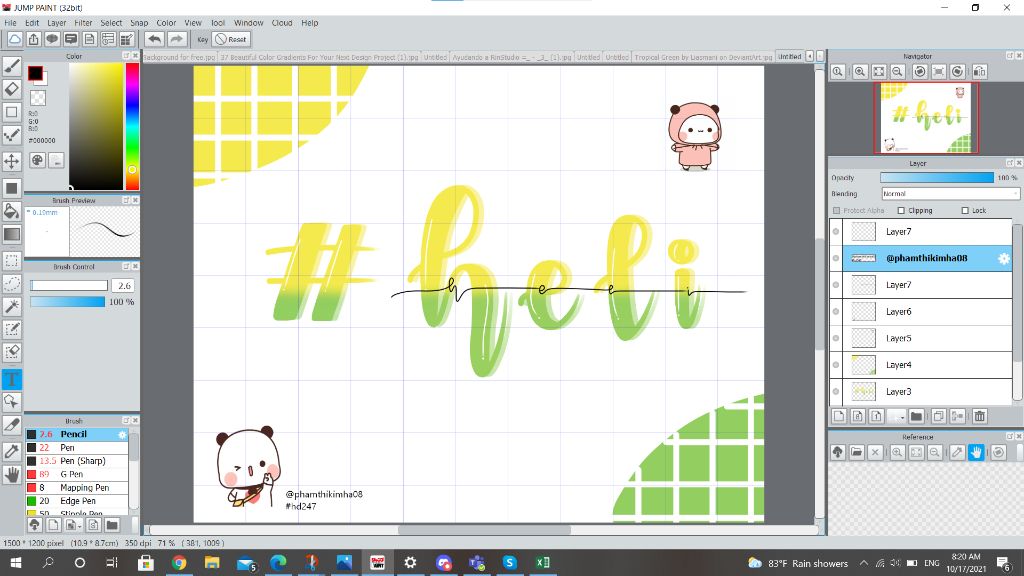Select the Edge Pen brush

[x=77, y=501]
